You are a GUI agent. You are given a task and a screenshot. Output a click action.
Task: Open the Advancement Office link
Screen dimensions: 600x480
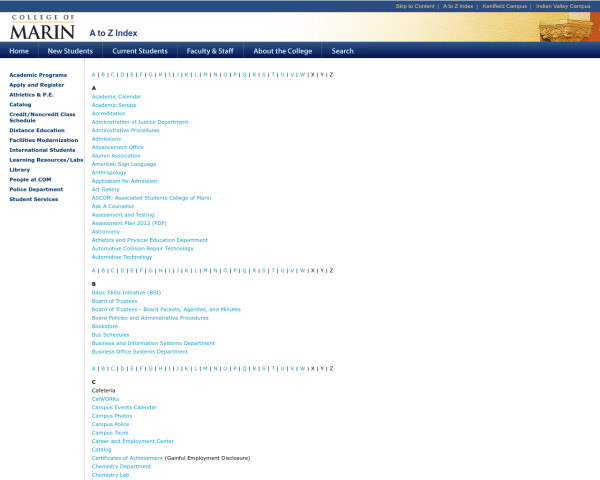117,147
